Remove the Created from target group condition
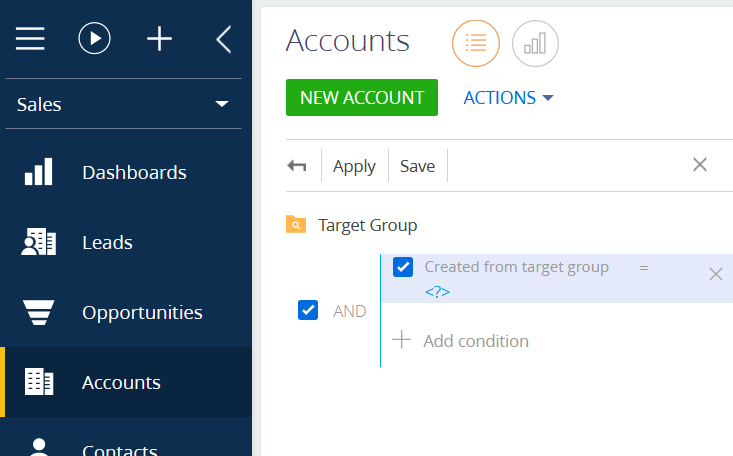This screenshot has height=456, width=733. pos(716,274)
